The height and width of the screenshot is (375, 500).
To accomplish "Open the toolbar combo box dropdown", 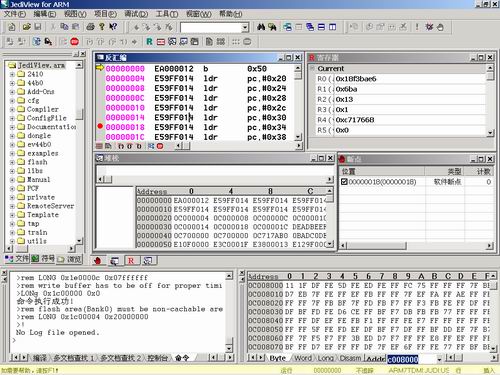I will (x=245, y=27).
